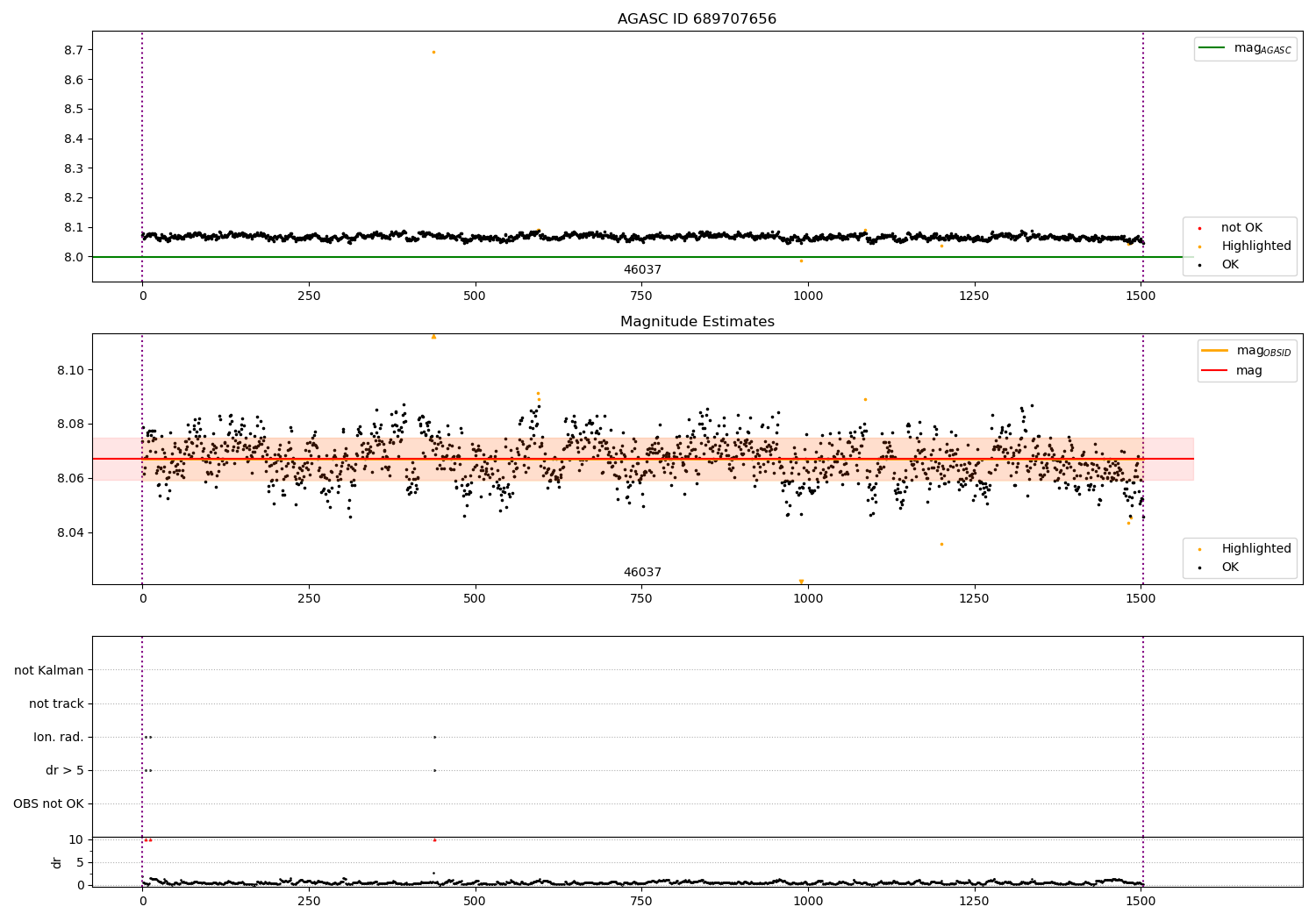Click the 8.3 y-axis tick label
1316x921 pixels.
(74, 168)
